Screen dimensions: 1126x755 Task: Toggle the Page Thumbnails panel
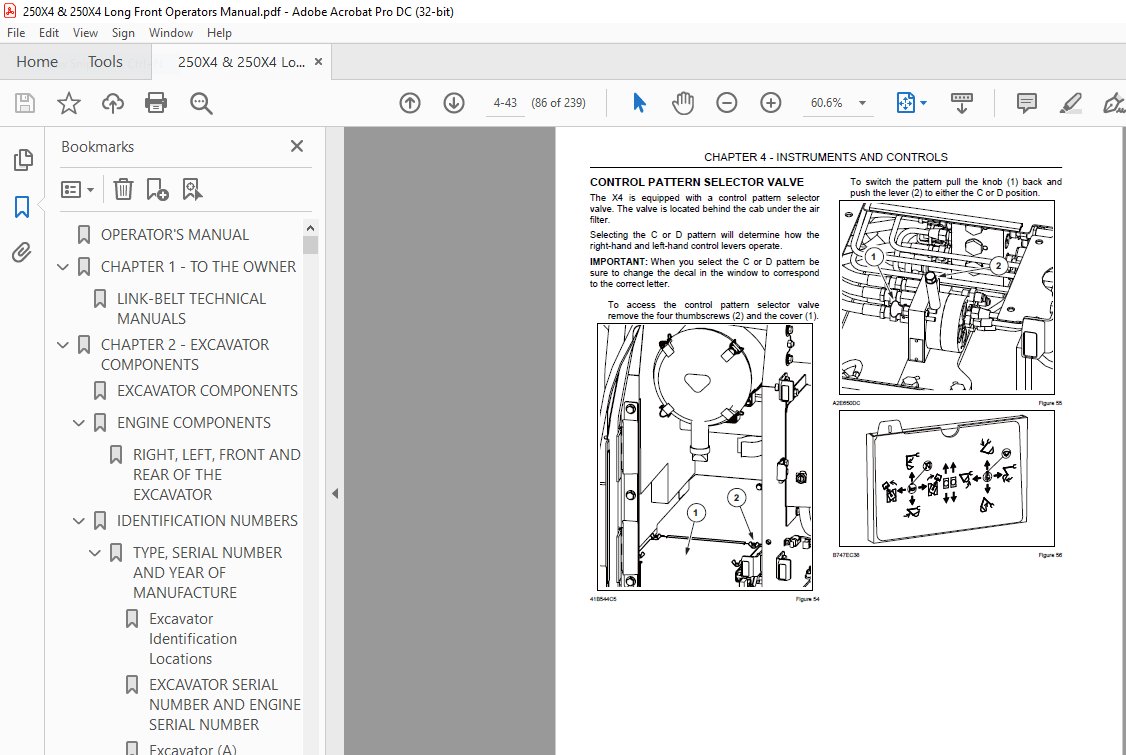22,160
